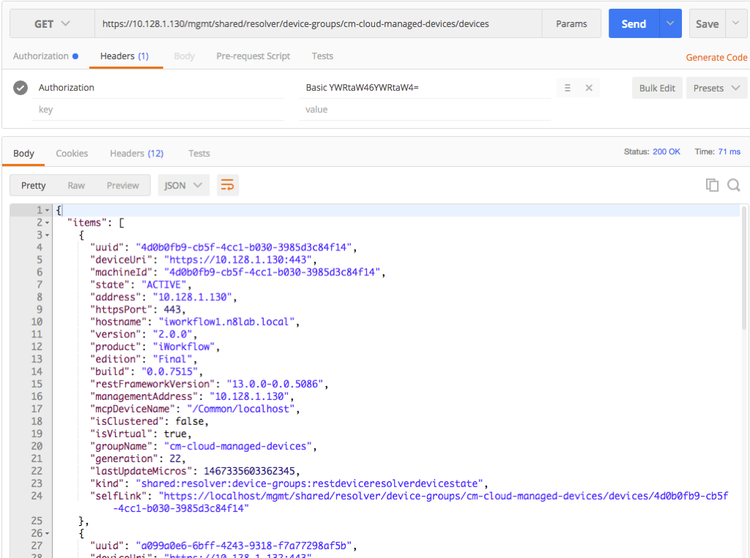750x558 pixels.
Task: Open the JSON format dropdown
Action: [184, 185]
